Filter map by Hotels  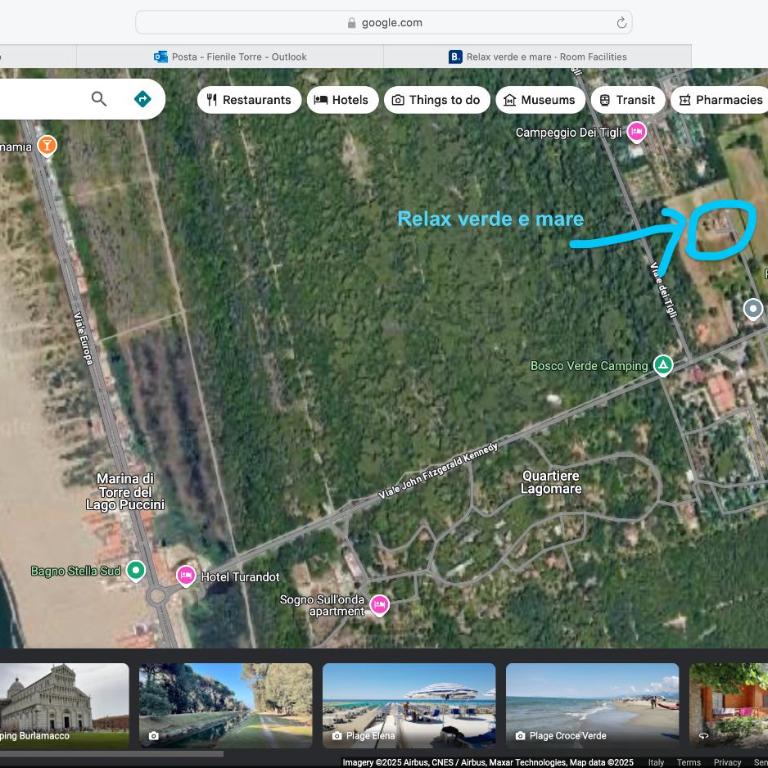342,100
